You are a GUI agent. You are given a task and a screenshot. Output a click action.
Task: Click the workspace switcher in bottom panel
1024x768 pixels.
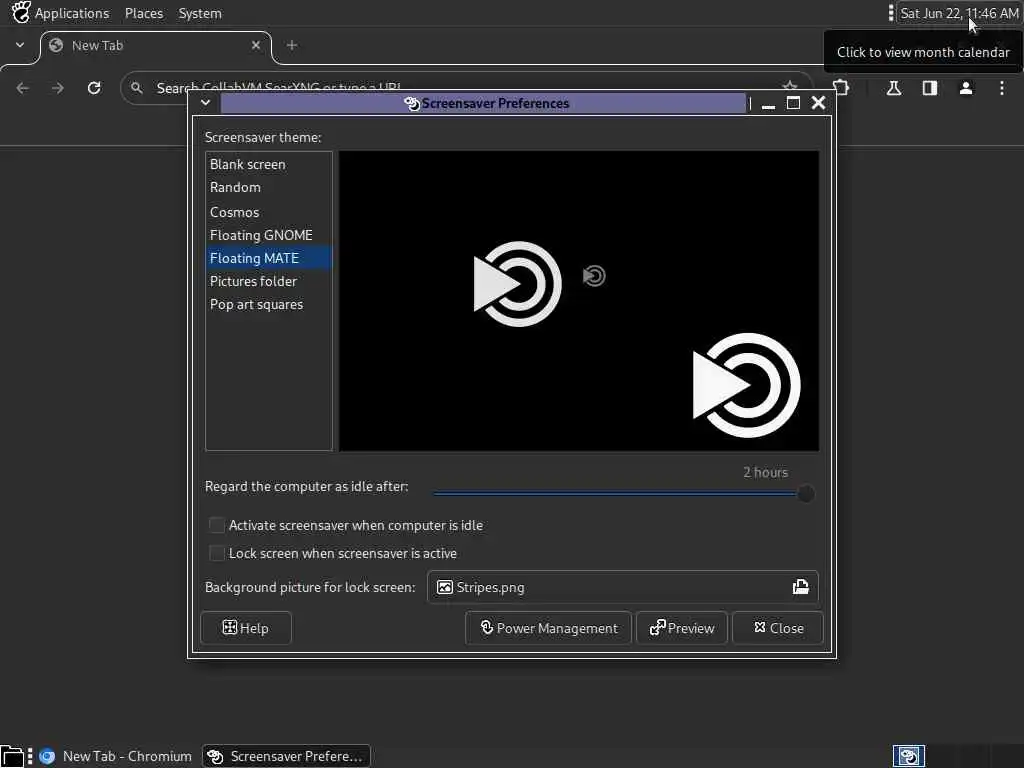(x=908, y=756)
